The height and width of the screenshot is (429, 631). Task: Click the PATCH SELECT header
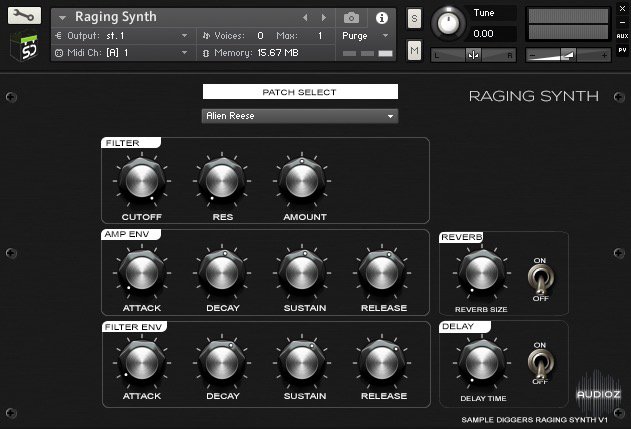click(x=300, y=92)
